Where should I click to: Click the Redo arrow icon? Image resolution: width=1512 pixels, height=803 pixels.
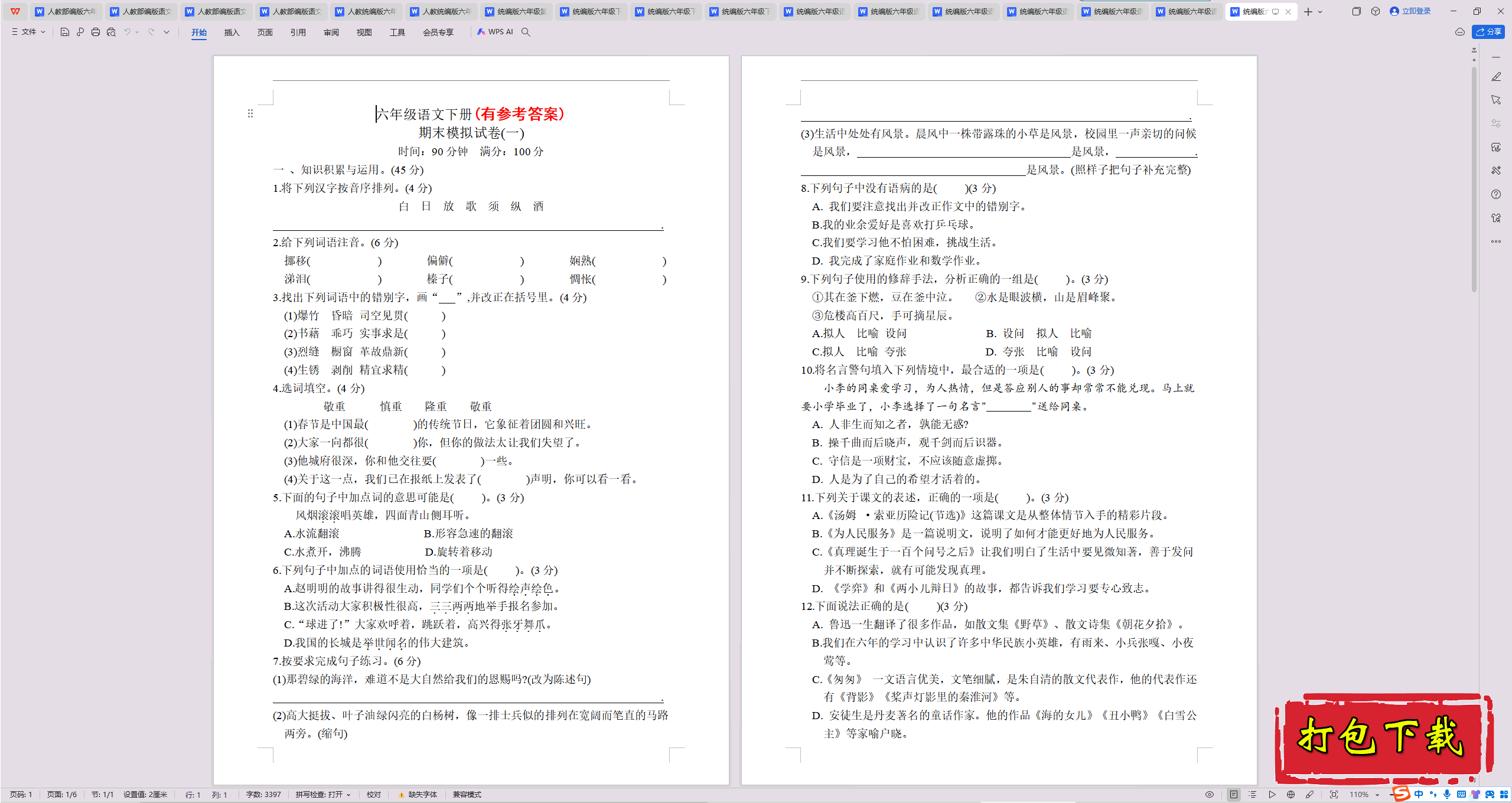[x=151, y=32]
